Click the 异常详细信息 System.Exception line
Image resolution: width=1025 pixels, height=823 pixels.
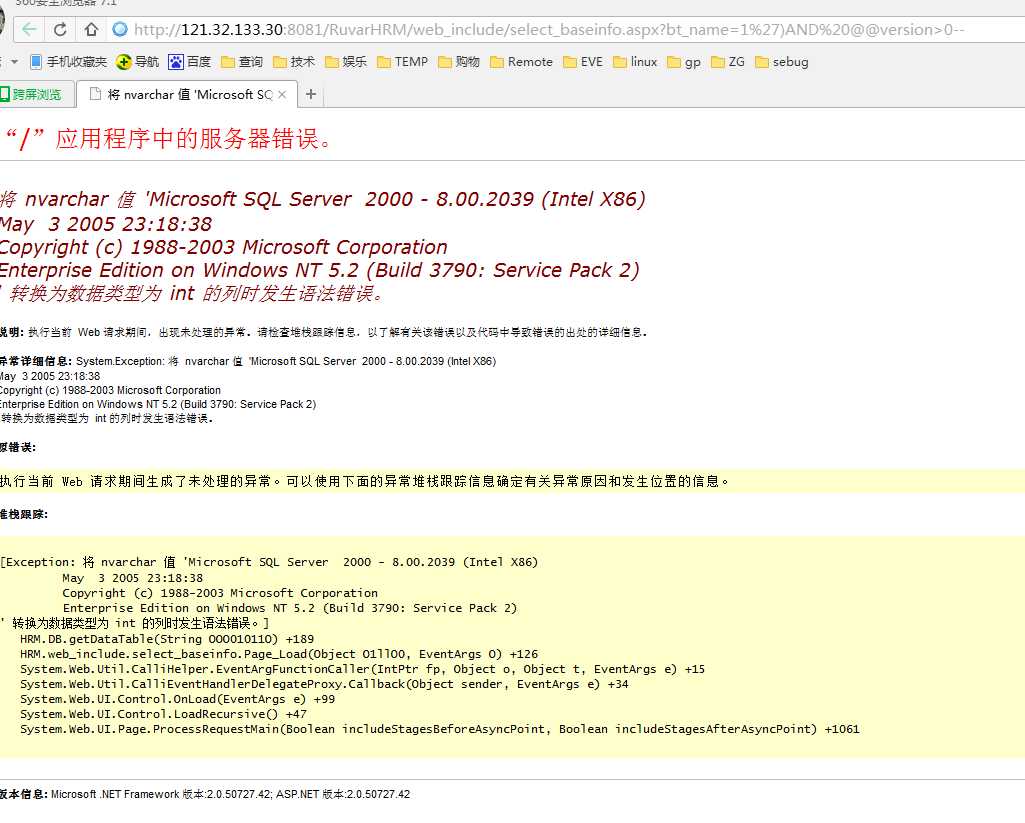[x=248, y=361]
